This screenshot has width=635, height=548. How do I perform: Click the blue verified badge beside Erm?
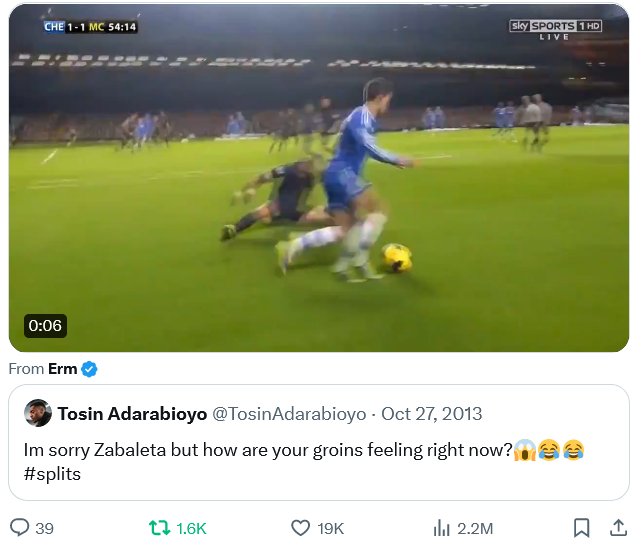click(x=89, y=369)
